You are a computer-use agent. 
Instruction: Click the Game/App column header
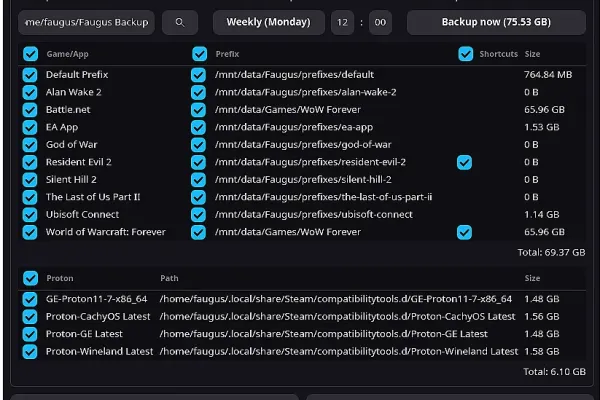click(67, 54)
